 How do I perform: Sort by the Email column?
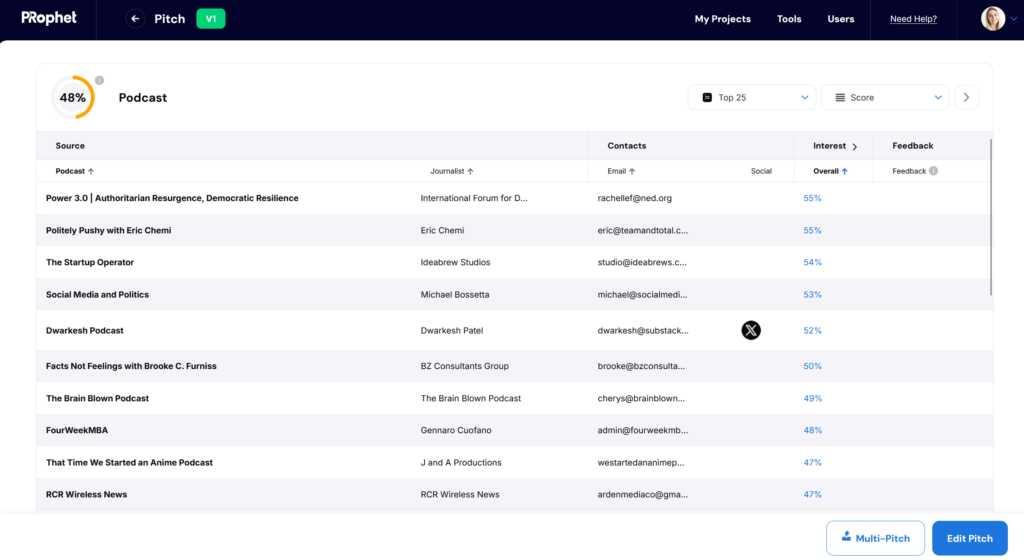click(621, 171)
